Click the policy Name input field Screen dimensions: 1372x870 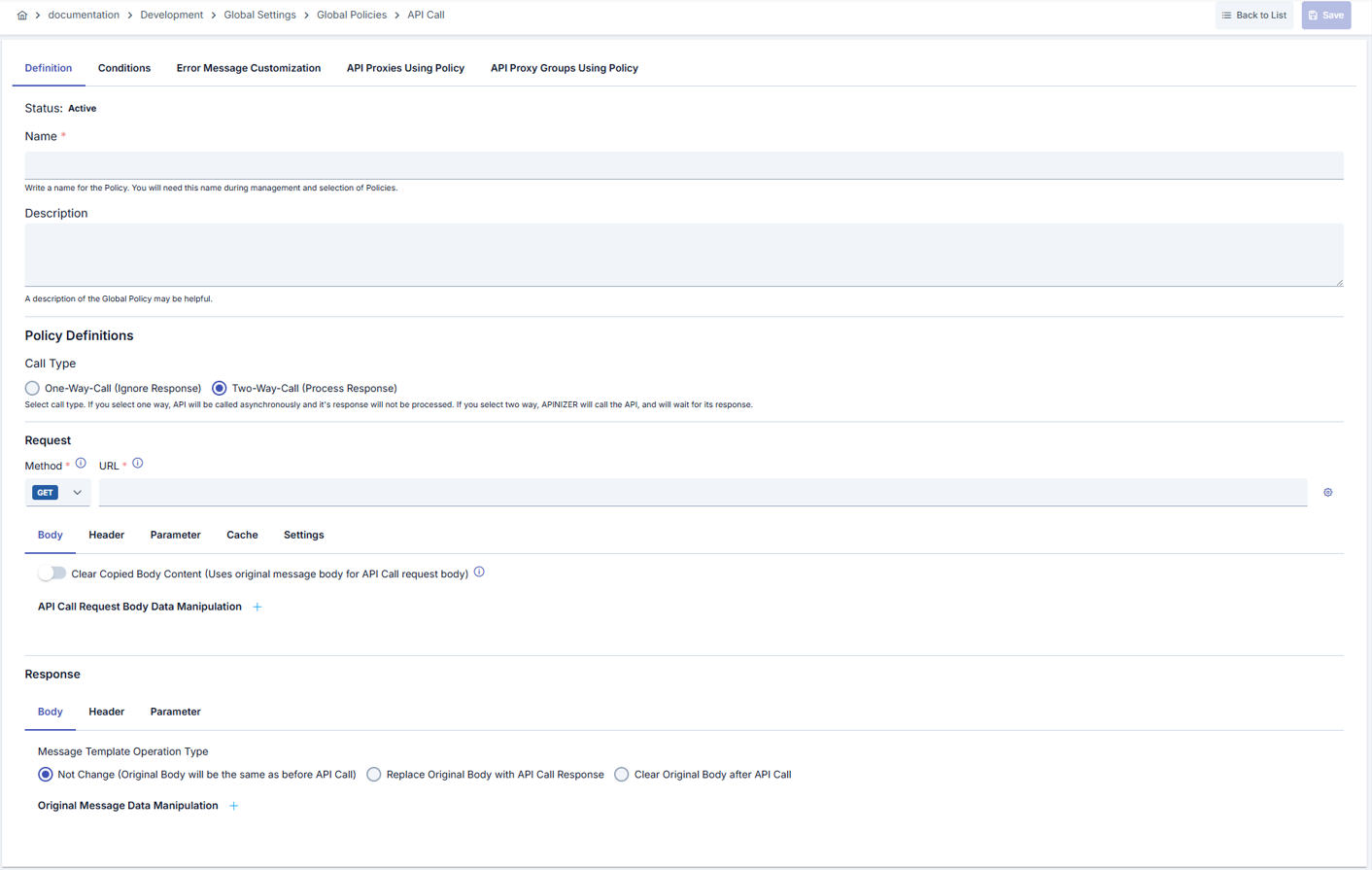tap(684, 165)
